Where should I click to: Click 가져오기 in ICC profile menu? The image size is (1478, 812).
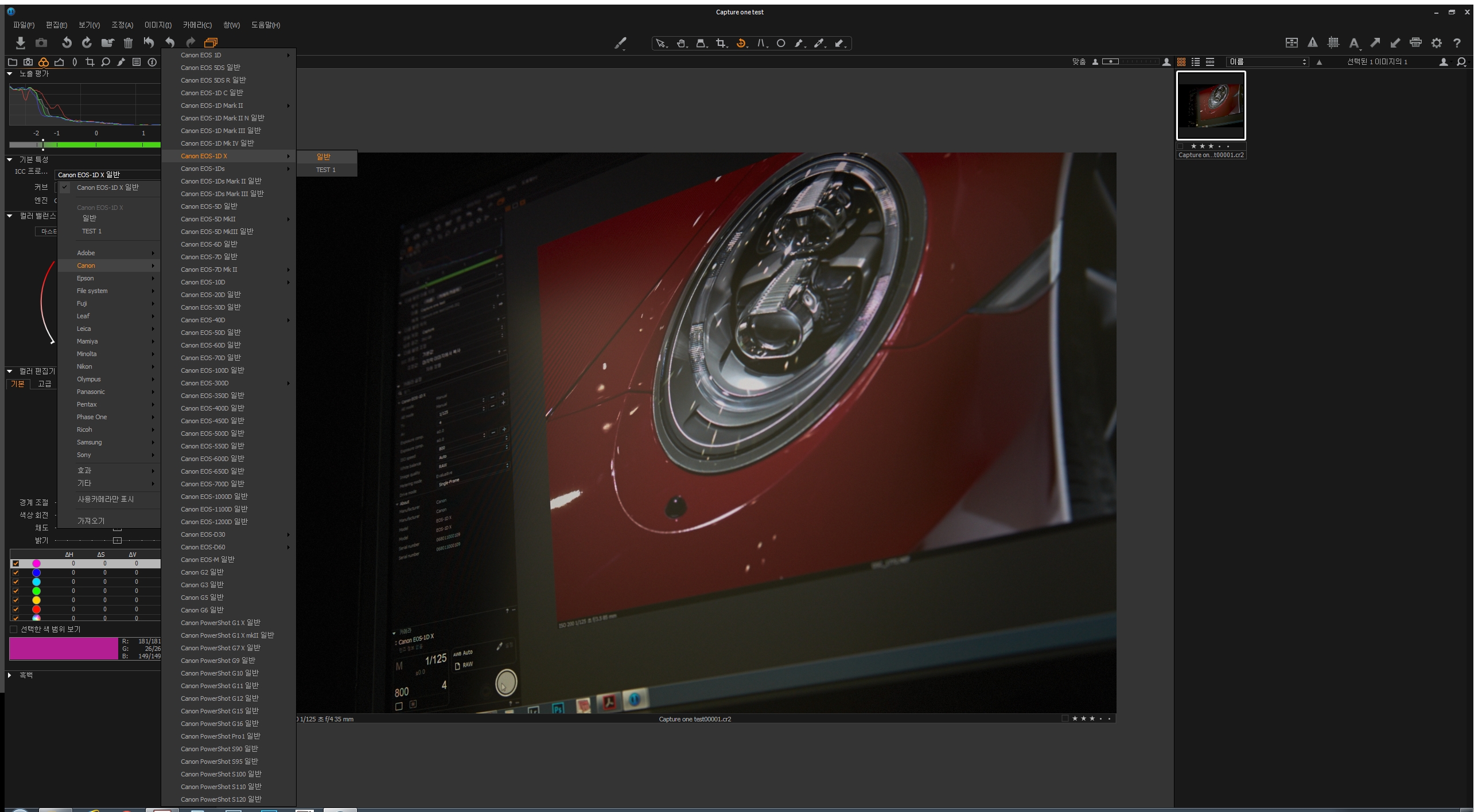91,521
